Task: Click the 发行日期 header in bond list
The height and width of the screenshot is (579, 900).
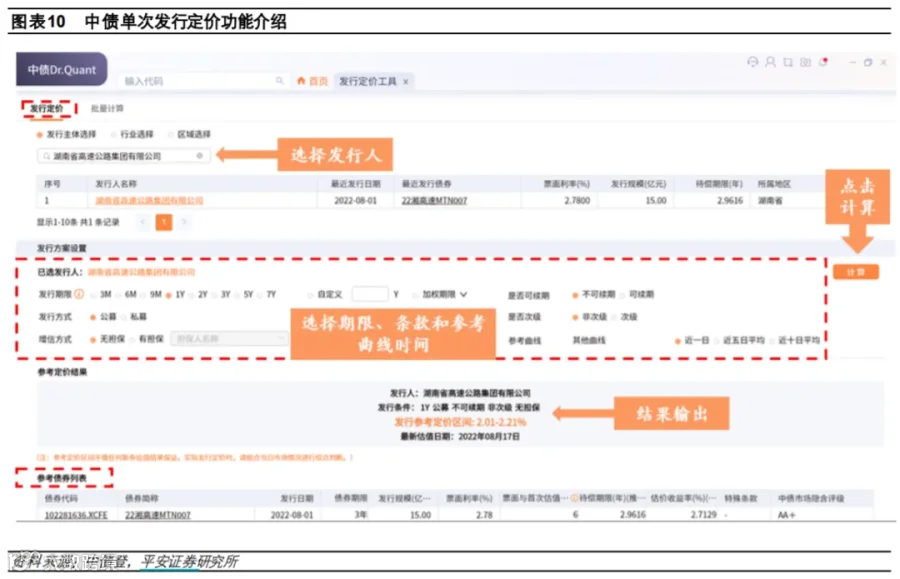Action: [297, 499]
